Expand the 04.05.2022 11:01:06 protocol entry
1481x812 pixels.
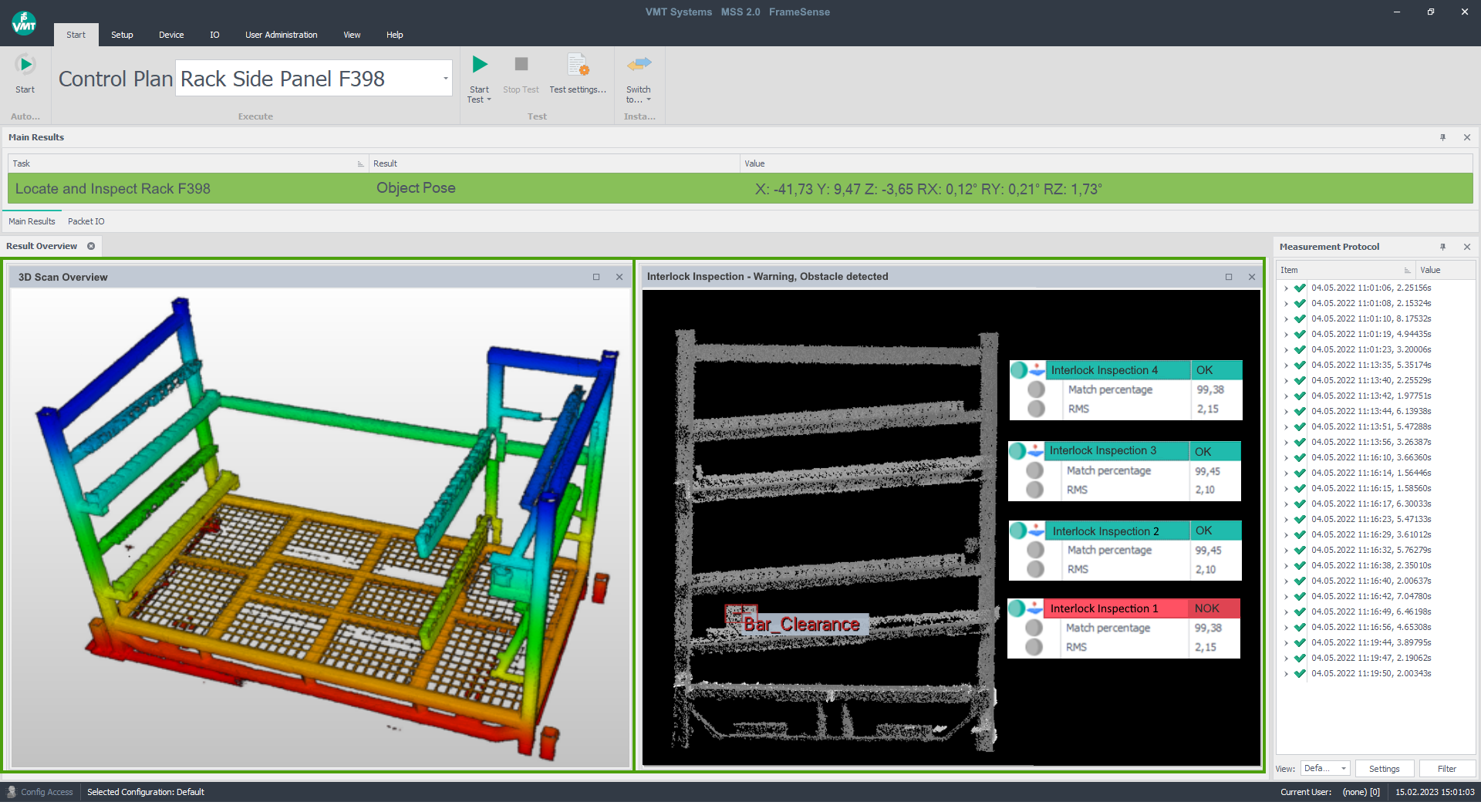pos(1286,288)
